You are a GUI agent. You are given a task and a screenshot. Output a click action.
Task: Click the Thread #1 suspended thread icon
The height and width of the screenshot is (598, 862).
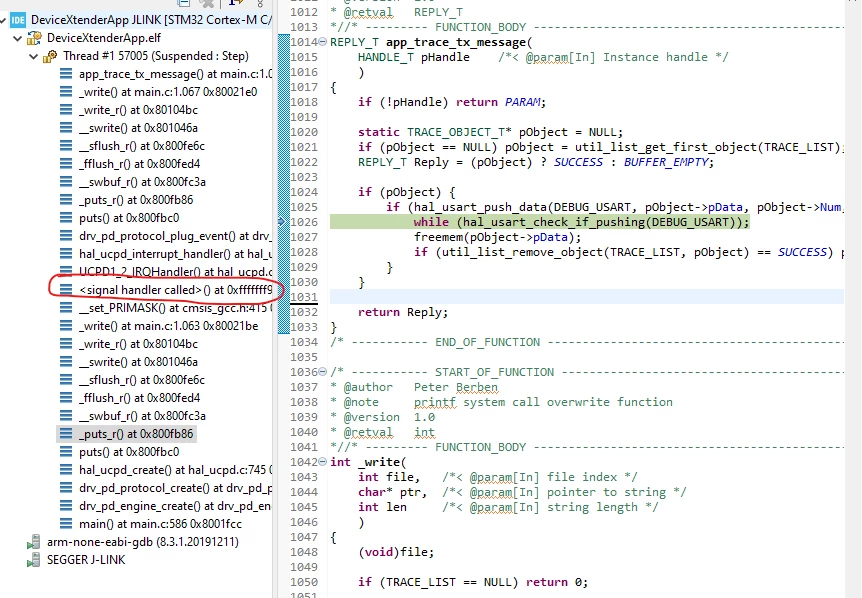[50, 56]
